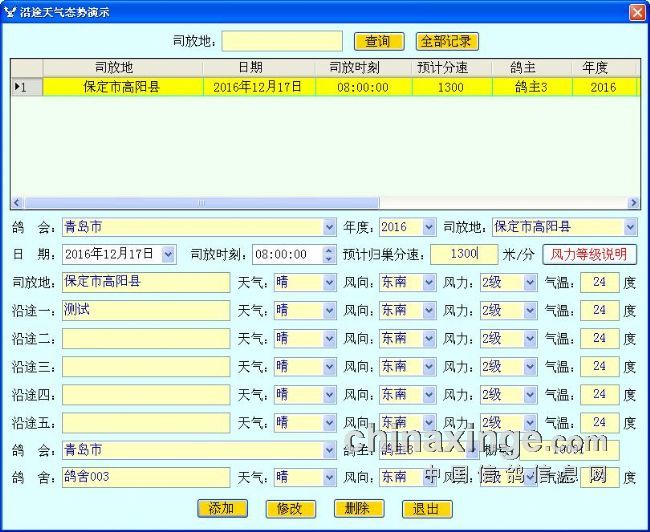
Task: Open the 日期 date picker dropdown
Action: [168, 254]
